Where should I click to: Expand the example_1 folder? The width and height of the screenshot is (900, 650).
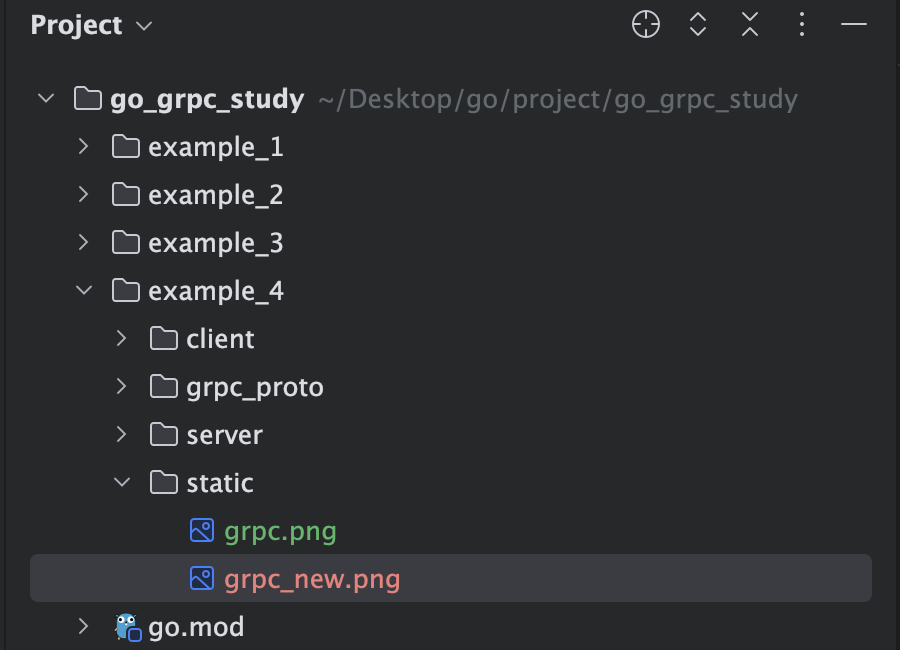[x=83, y=146]
